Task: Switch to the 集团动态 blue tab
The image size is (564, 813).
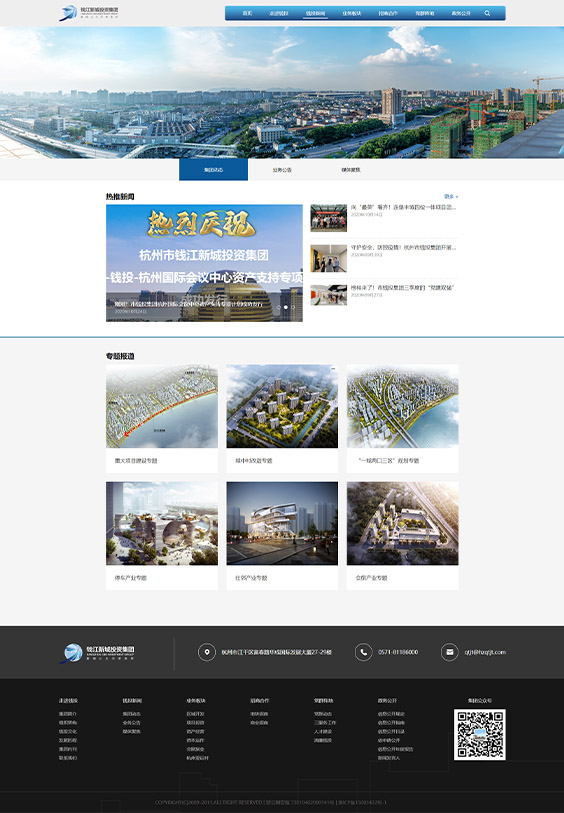Action: (x=214, y=170)
